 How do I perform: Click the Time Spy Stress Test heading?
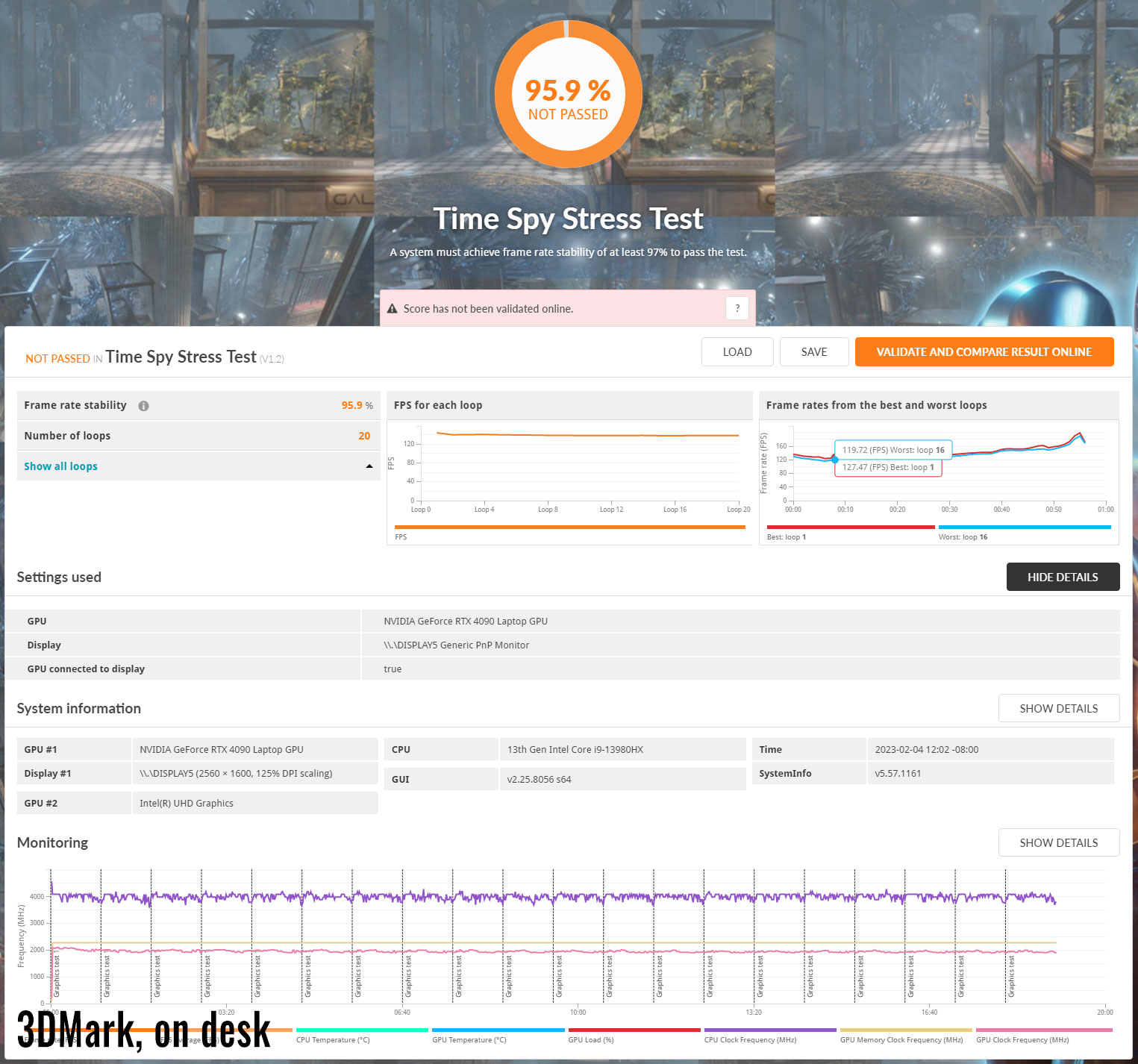pos(568,219)
